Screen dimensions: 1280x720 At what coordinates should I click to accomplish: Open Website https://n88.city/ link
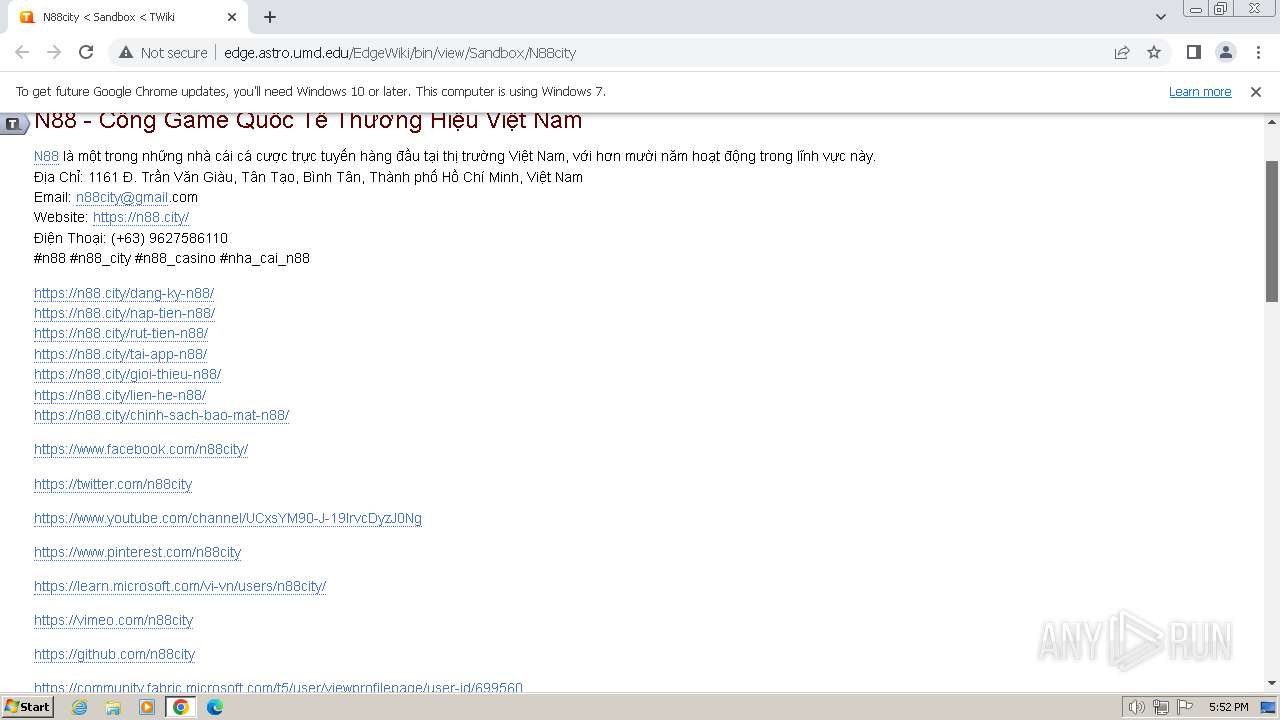click(x=141, y=217)
